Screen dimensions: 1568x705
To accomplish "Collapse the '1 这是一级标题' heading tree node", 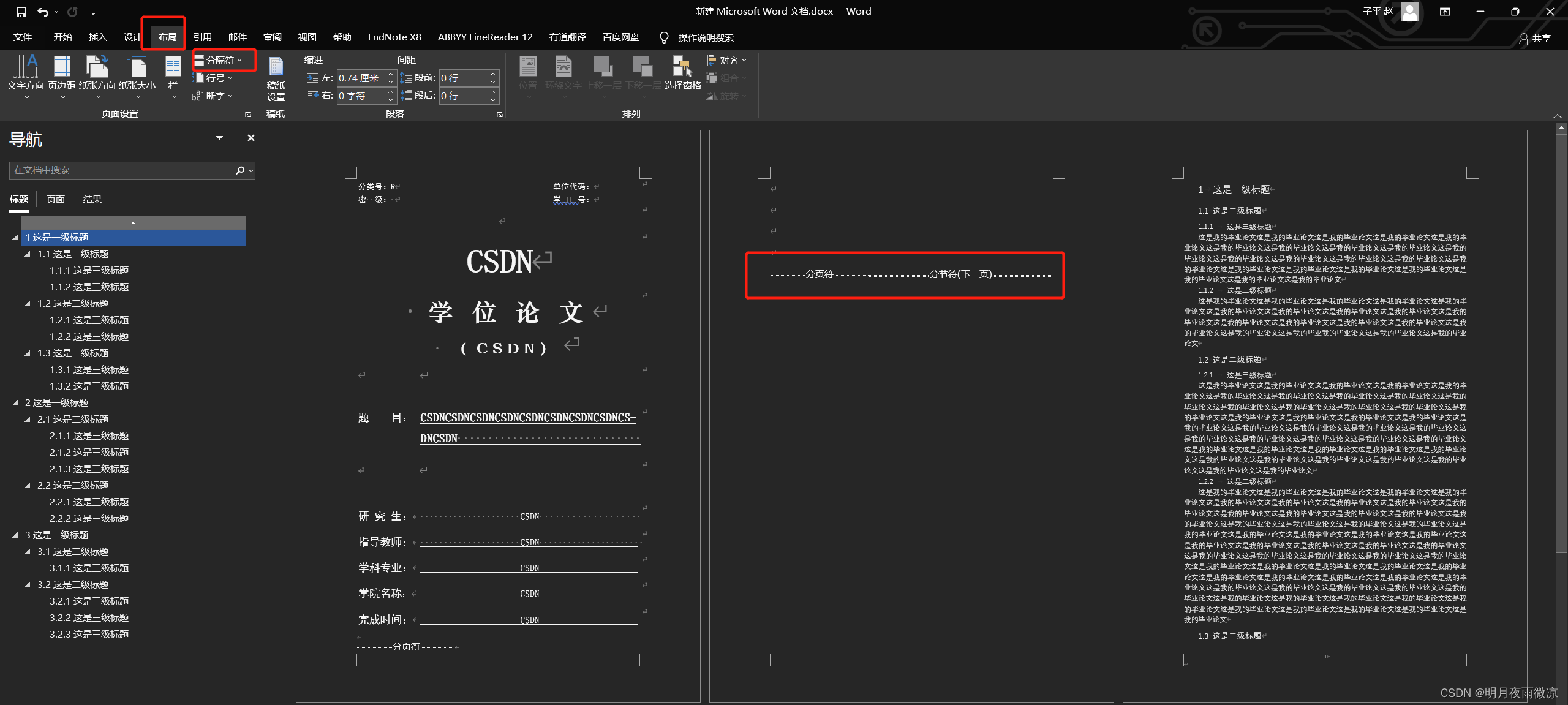I will click(15, 238).
